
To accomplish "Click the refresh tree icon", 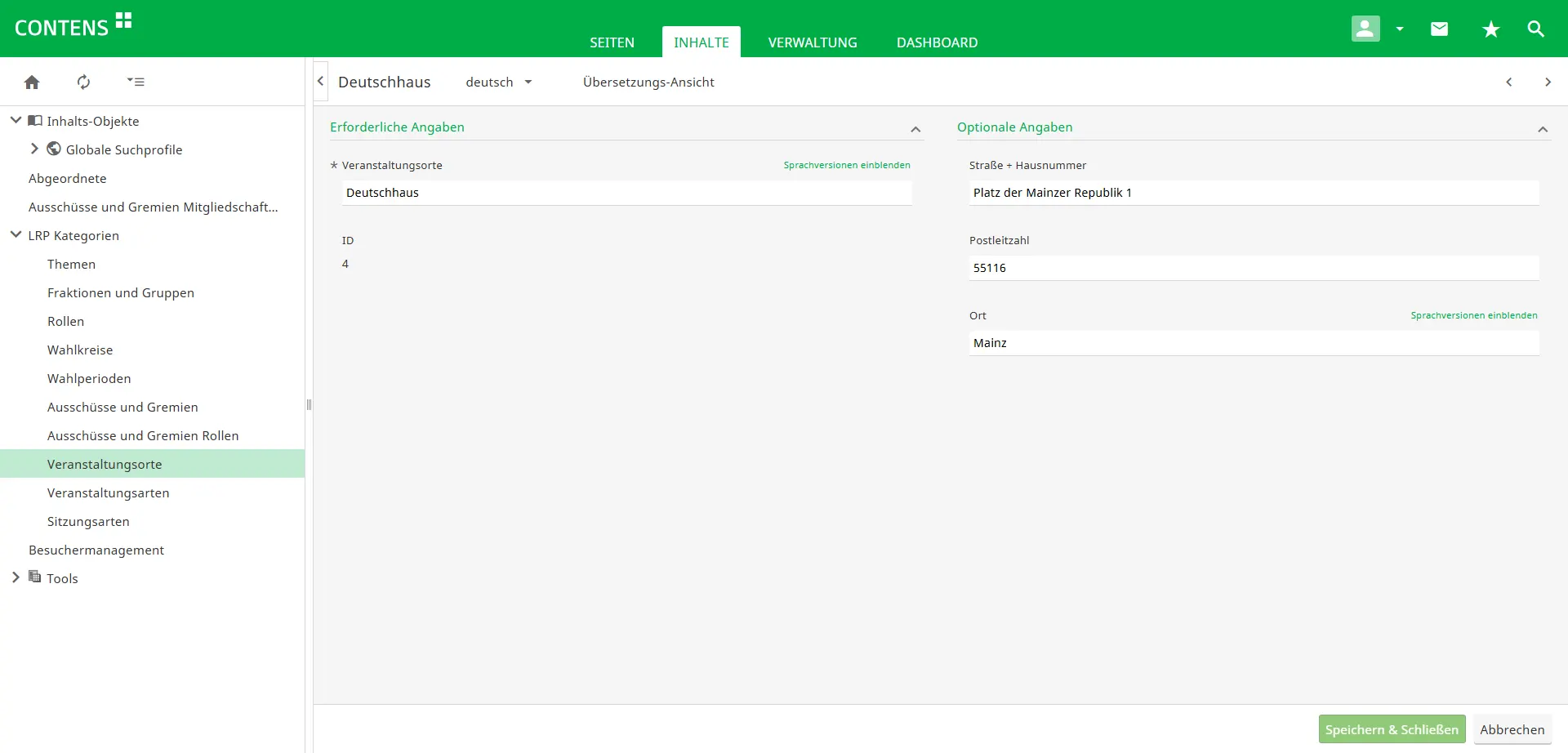I will coord(83,82).
